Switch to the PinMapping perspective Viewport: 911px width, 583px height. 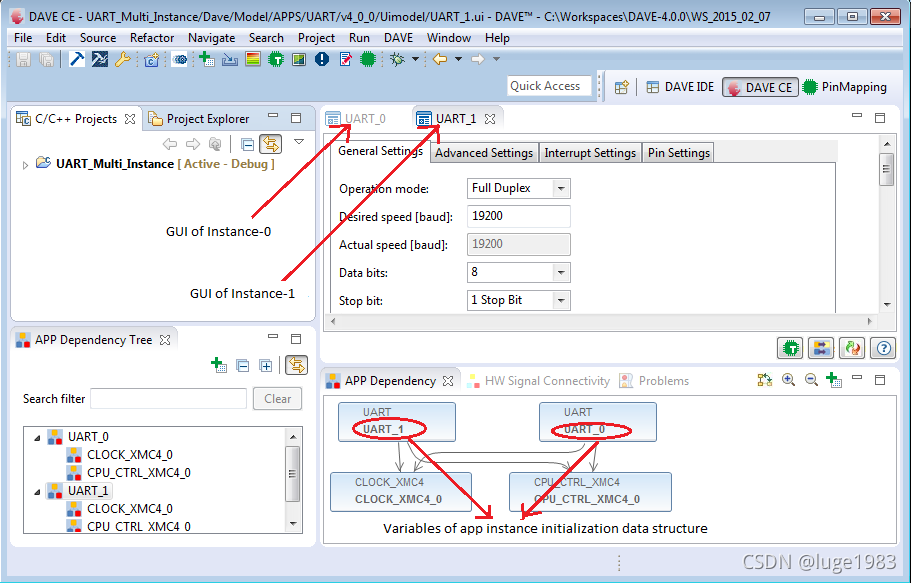click(845, 87)
